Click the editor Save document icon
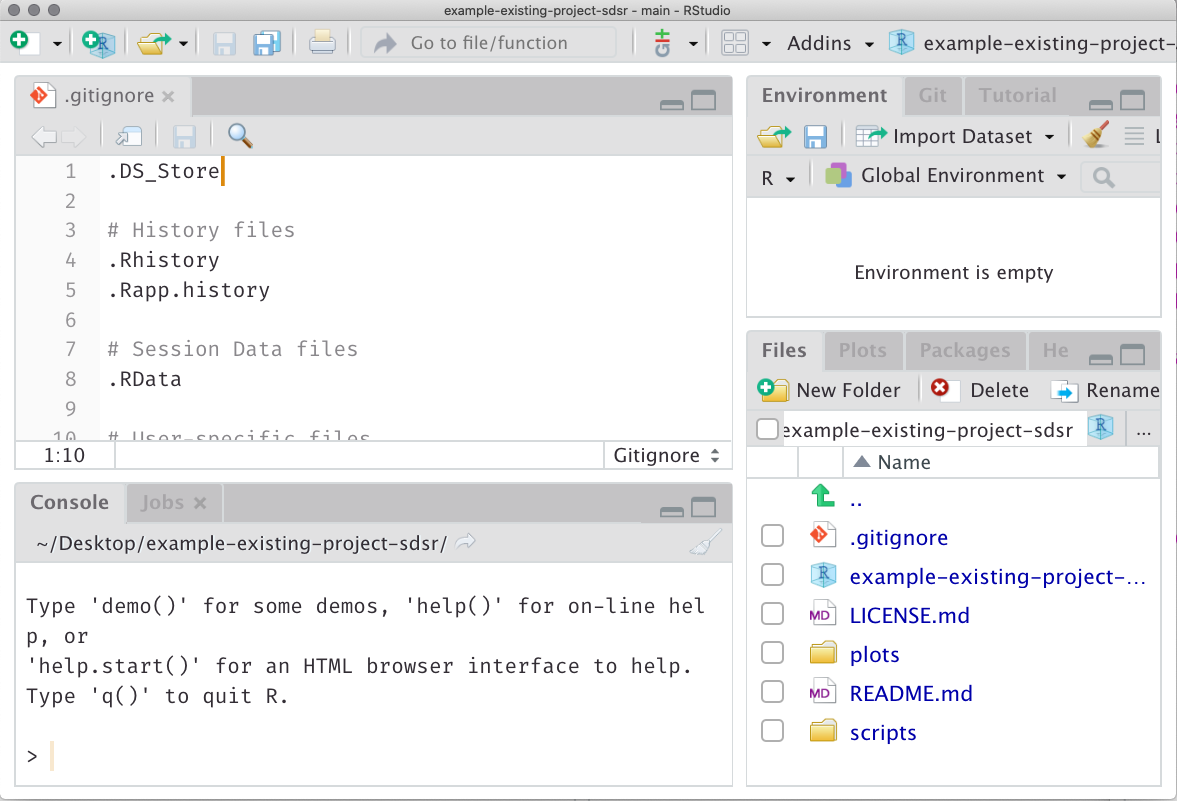Screen dimensions: 1177x801 click(x=184, y=136)
